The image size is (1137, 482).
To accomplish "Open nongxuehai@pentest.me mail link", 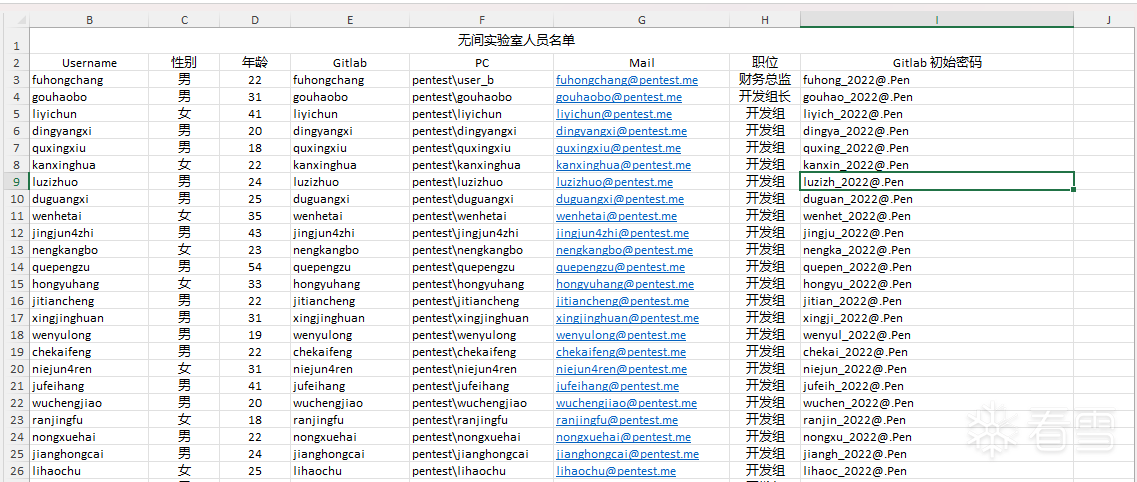I will 624,437.
